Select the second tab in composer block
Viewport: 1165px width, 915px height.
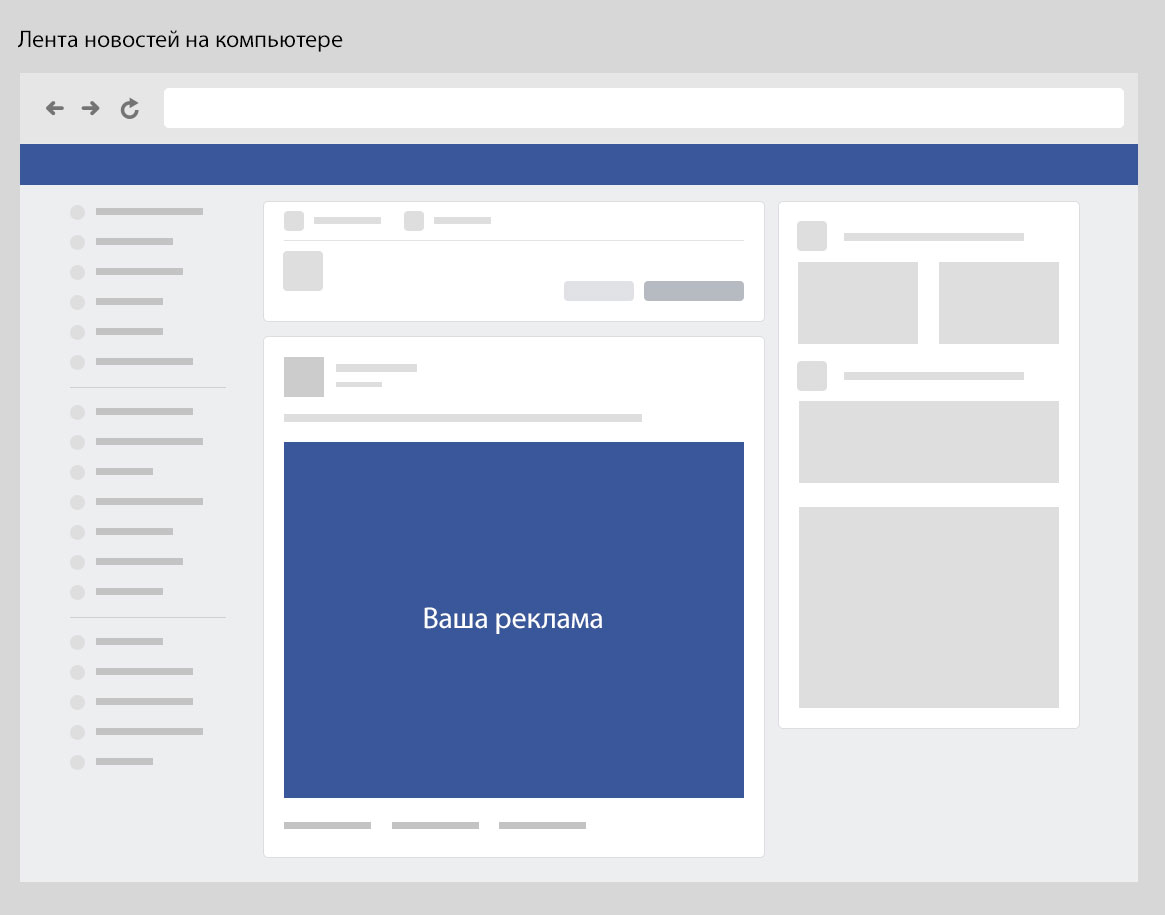click(x=448, y=221)
